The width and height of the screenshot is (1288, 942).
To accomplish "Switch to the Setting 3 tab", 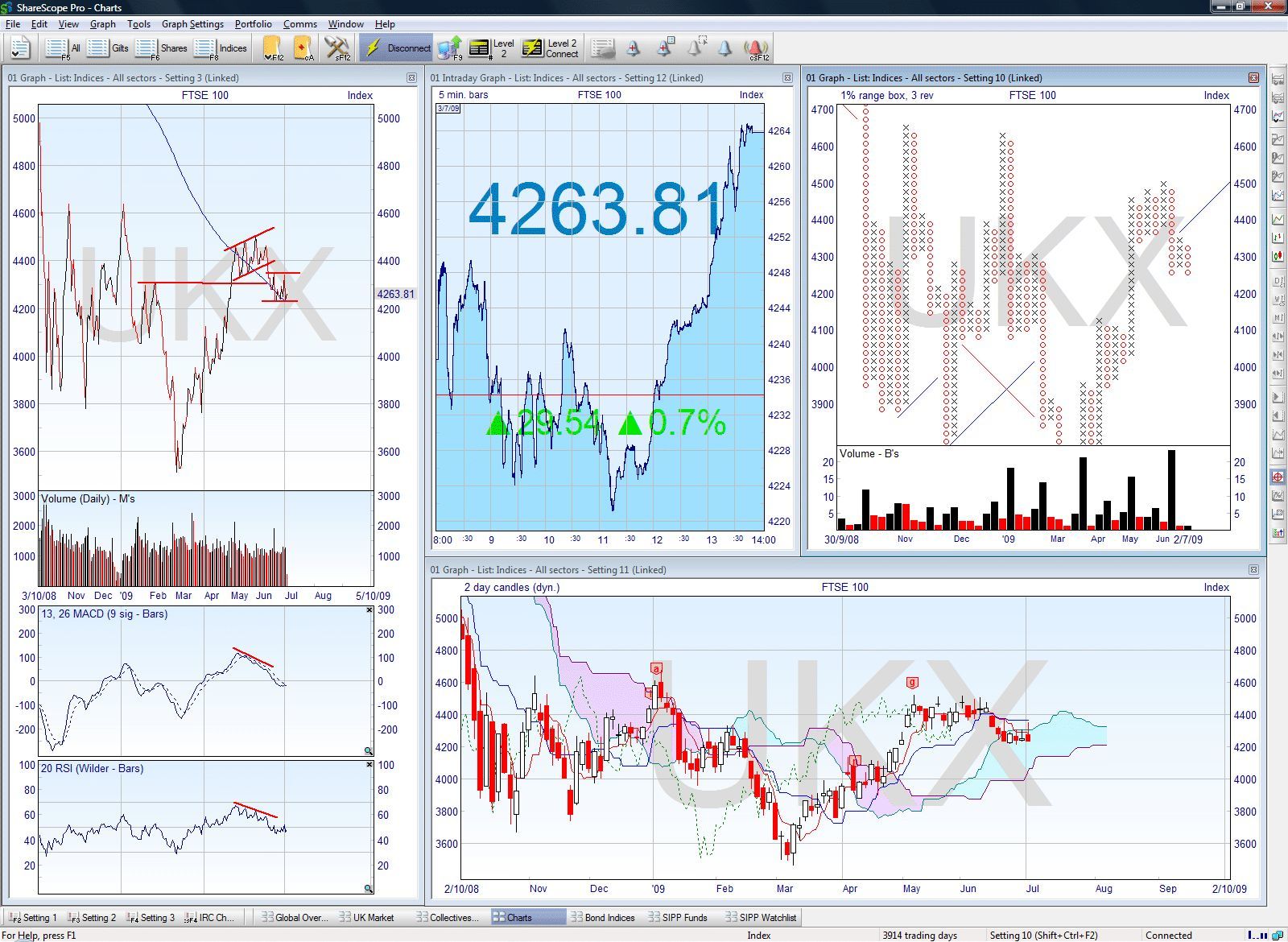I will point(151,917).
